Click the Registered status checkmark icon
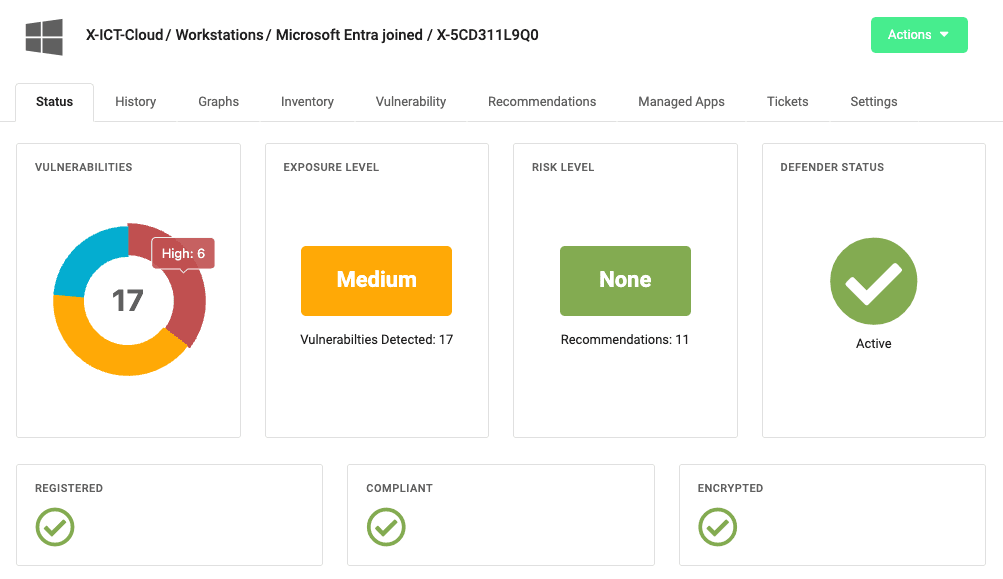This screenshot has width=1003, height=579. pos(55,527)
